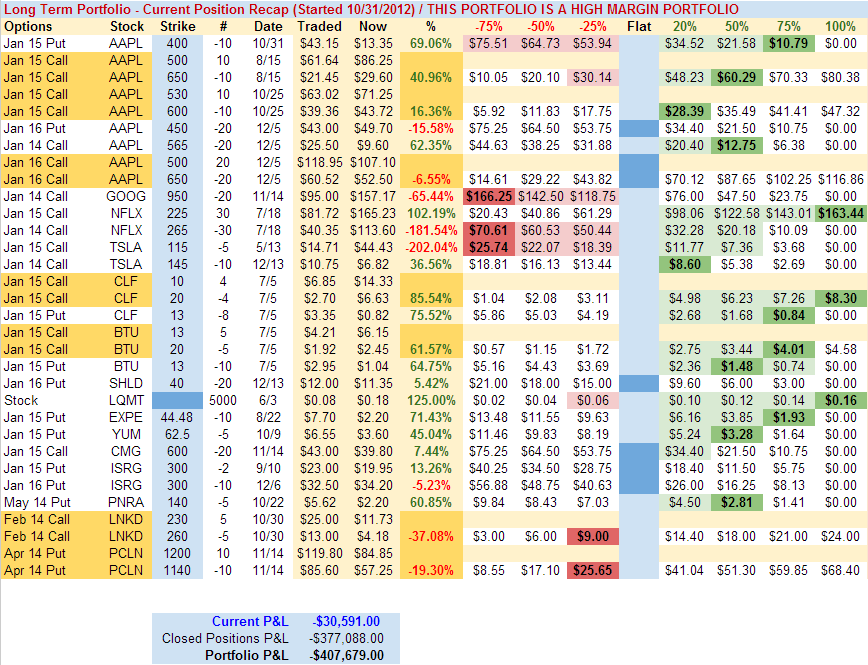
Task: Select the Closed Positions P&L value cell
Action: coord(343,638)
